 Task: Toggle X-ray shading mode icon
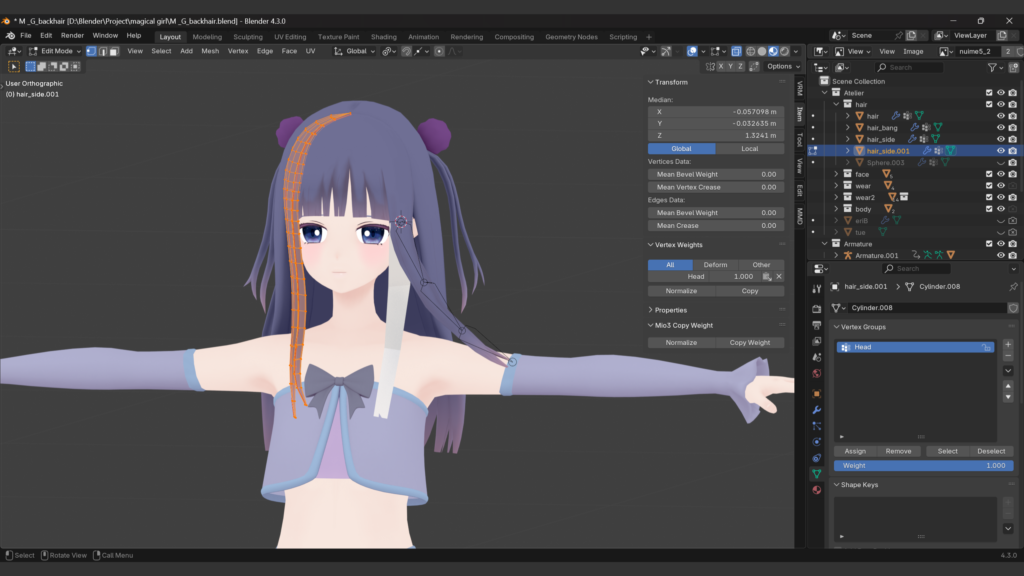(736, 51)
